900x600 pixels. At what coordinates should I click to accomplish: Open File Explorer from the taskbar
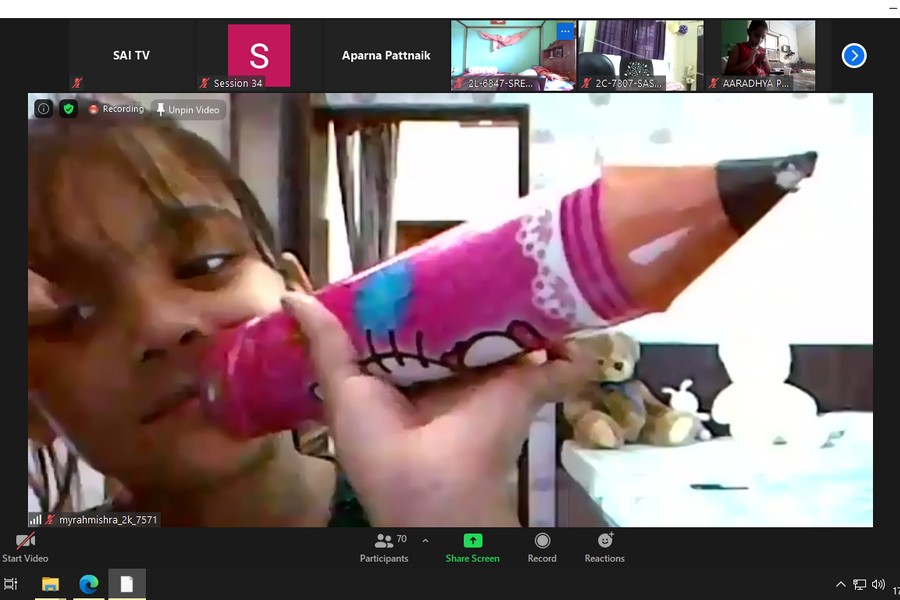coord(50,585)
